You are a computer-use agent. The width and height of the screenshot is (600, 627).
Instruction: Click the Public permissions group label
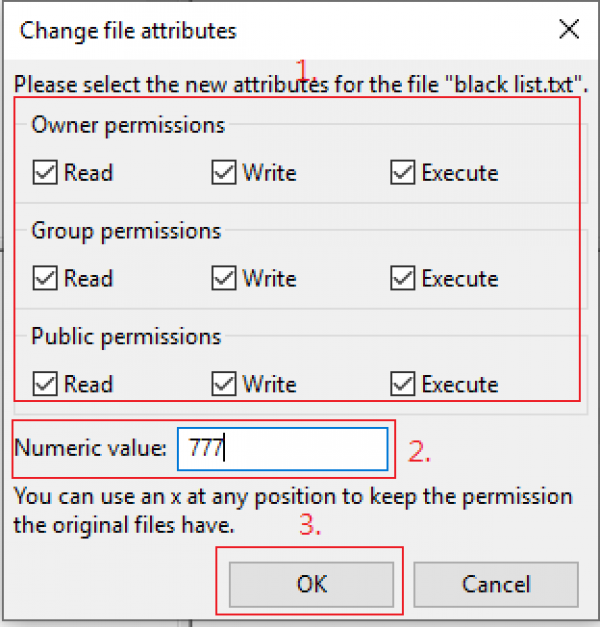click(x=126, y=336)
